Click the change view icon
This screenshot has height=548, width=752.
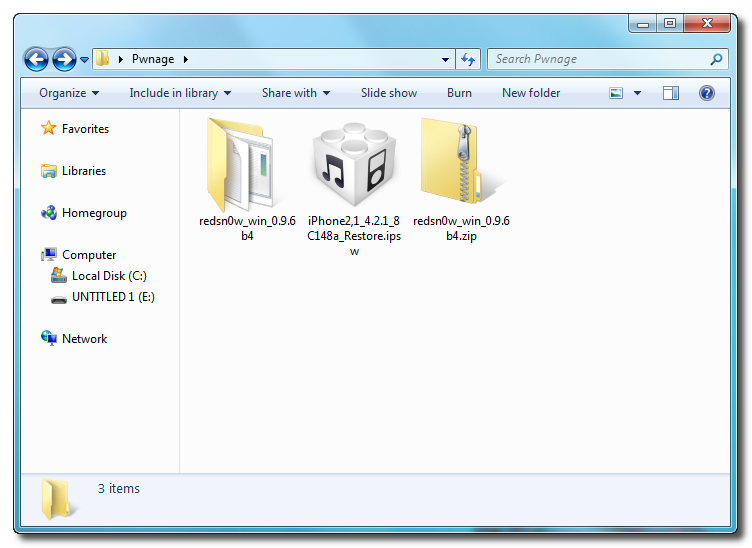coord(617,93)
